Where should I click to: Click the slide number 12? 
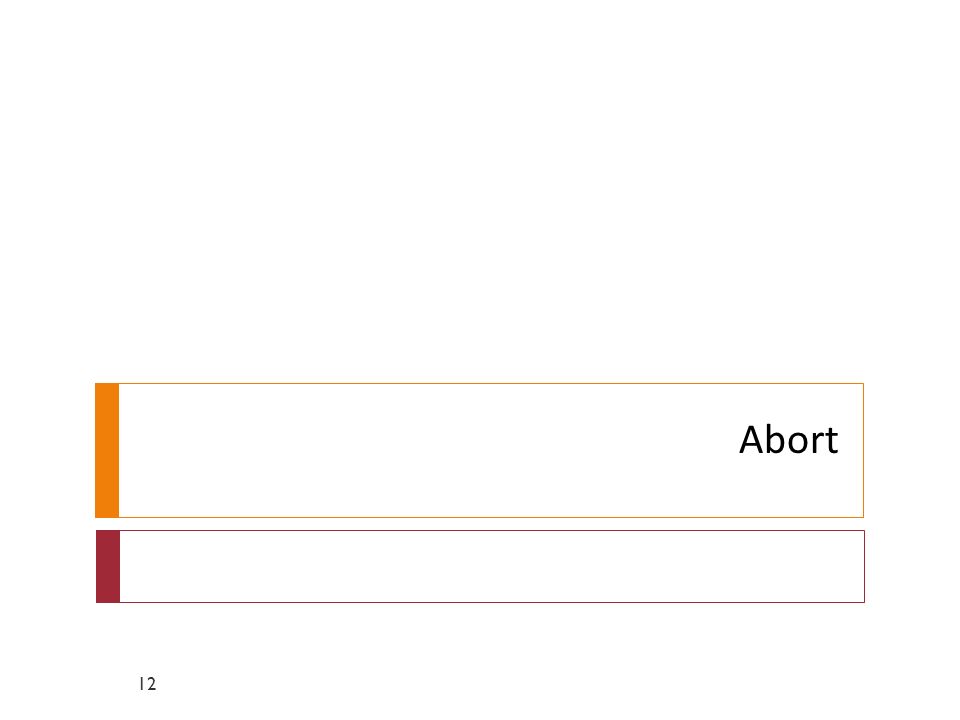tap(148, 684)
